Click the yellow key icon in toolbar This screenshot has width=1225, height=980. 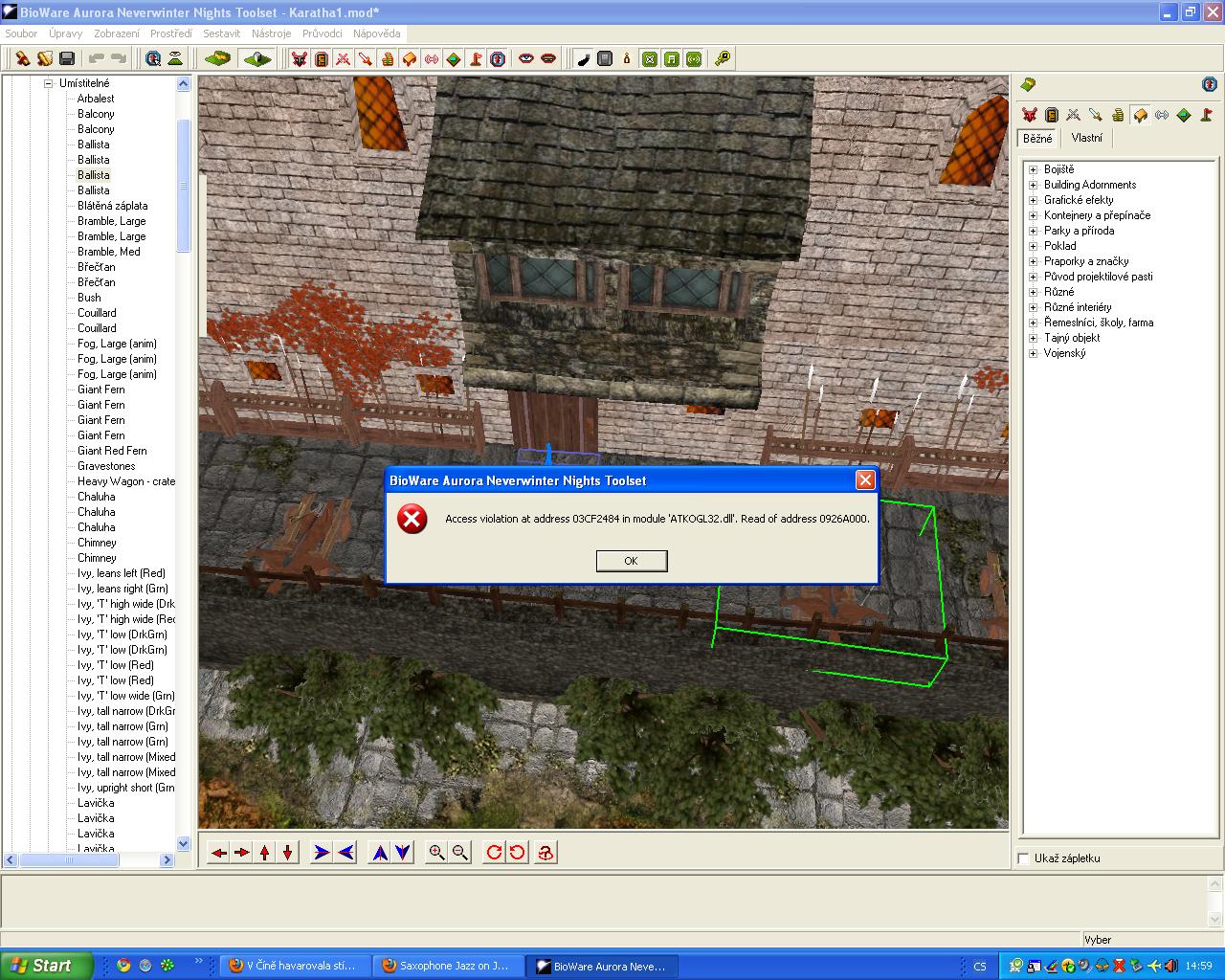723,58
